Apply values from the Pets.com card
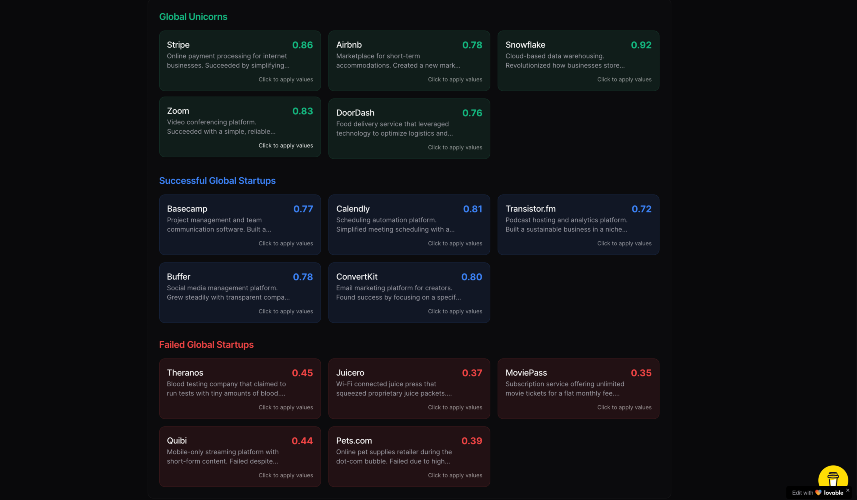Image resolution: width=857 pixels, height=500 pixels. coord(409,456)
